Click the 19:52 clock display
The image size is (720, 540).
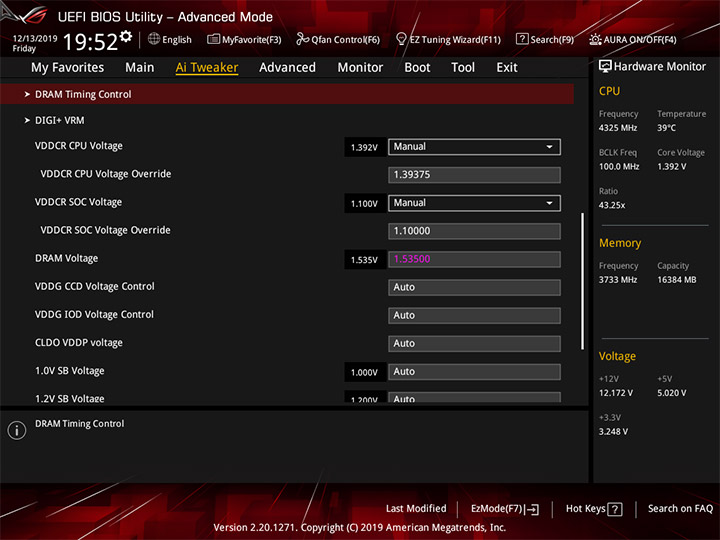click(90, 42)
